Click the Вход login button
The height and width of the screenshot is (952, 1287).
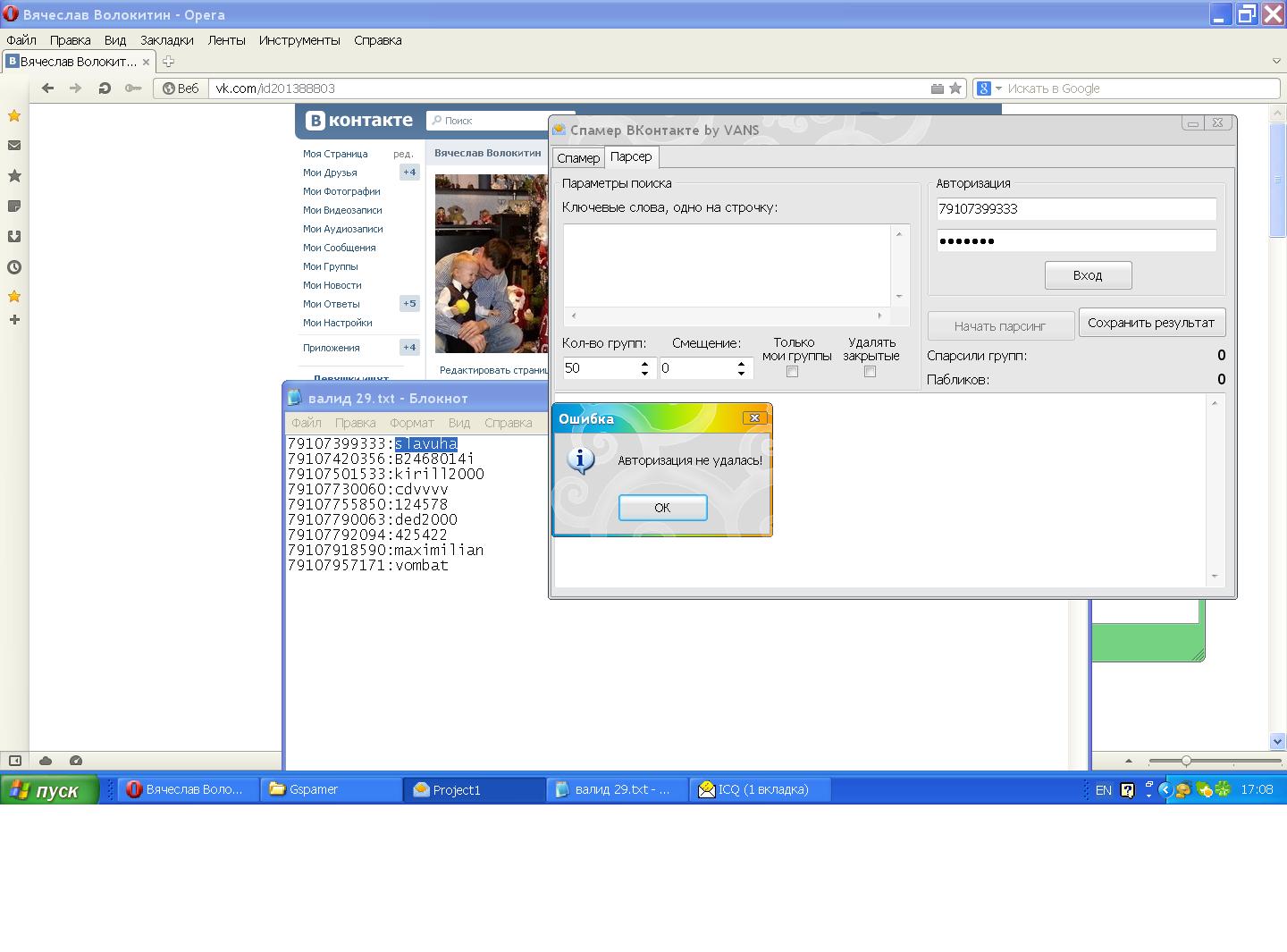pos(1088,275)
